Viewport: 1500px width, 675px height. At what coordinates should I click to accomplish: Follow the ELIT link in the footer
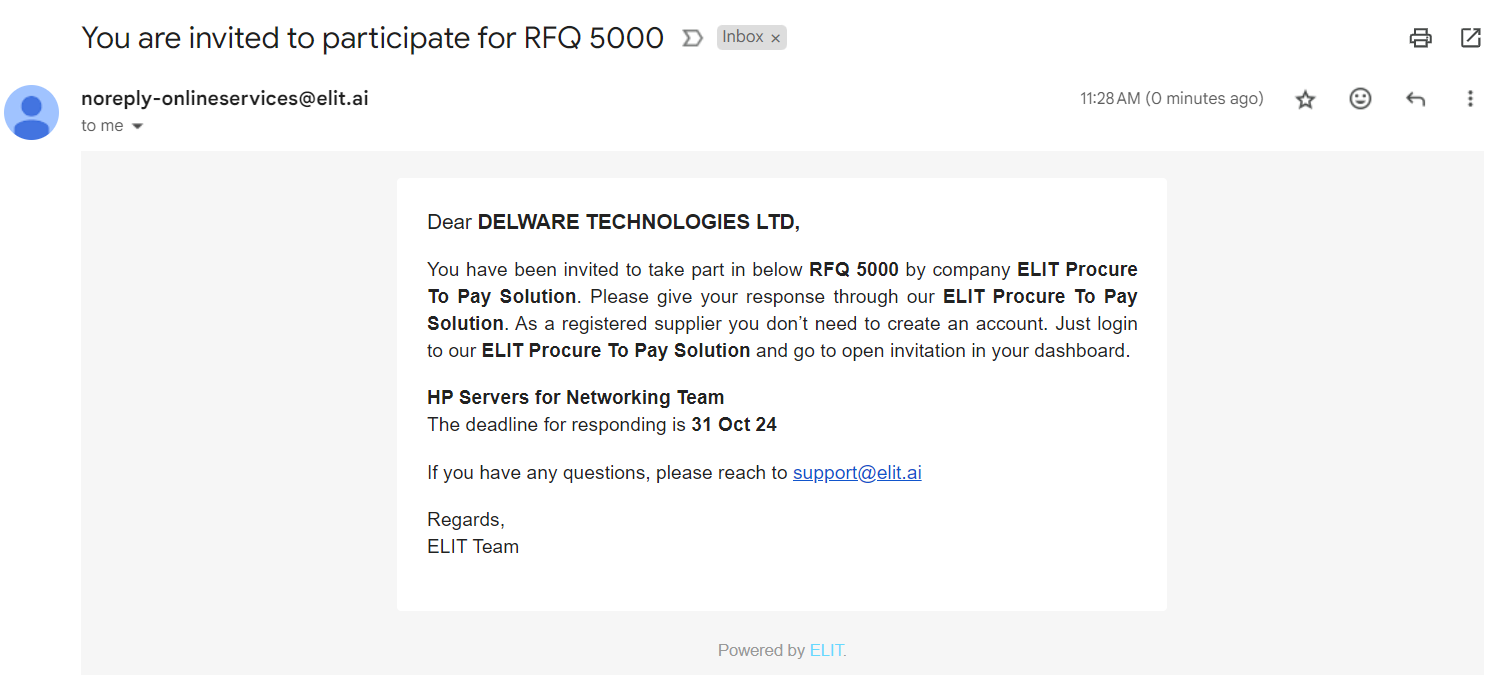827,650
